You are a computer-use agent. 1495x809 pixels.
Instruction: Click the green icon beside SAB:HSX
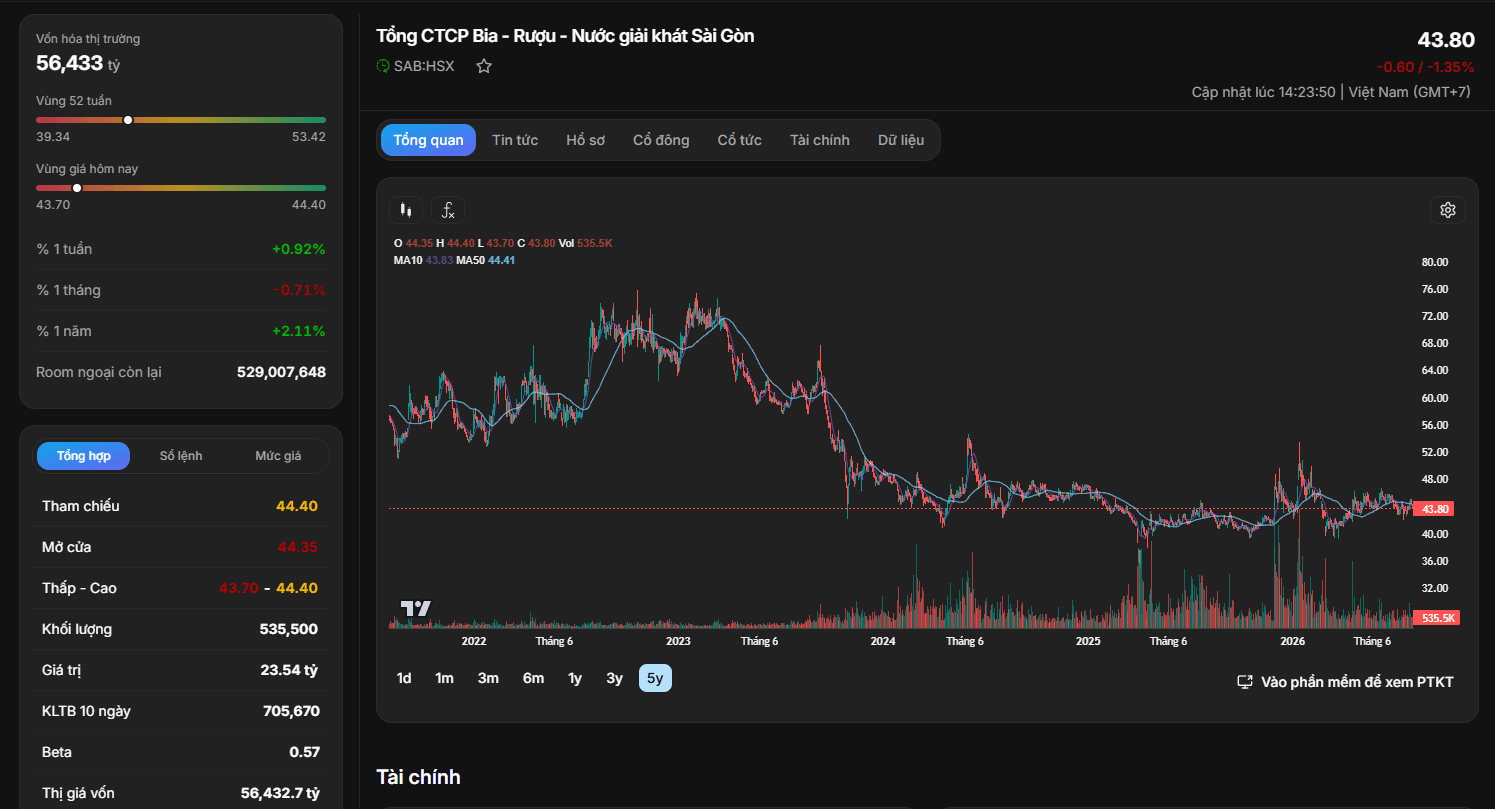tap(383, 66)
